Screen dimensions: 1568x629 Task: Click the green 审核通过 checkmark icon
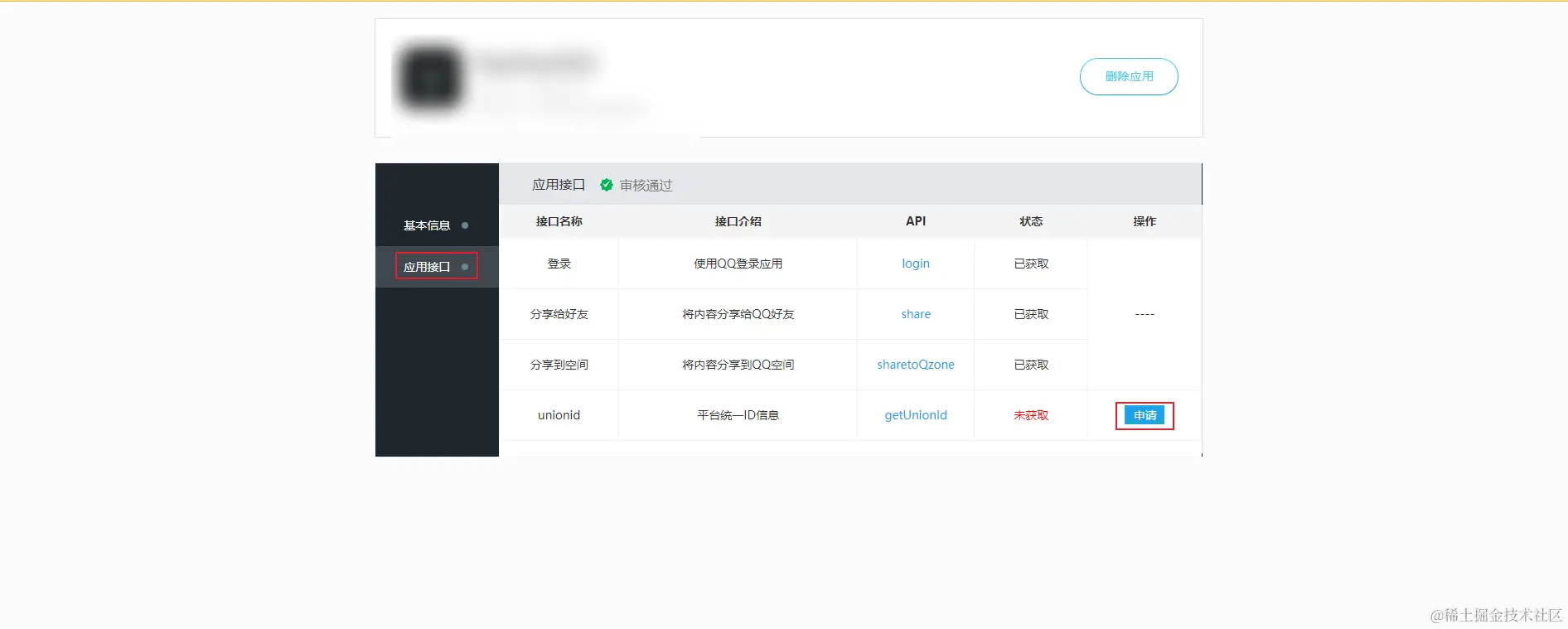[x=607, y=185]
